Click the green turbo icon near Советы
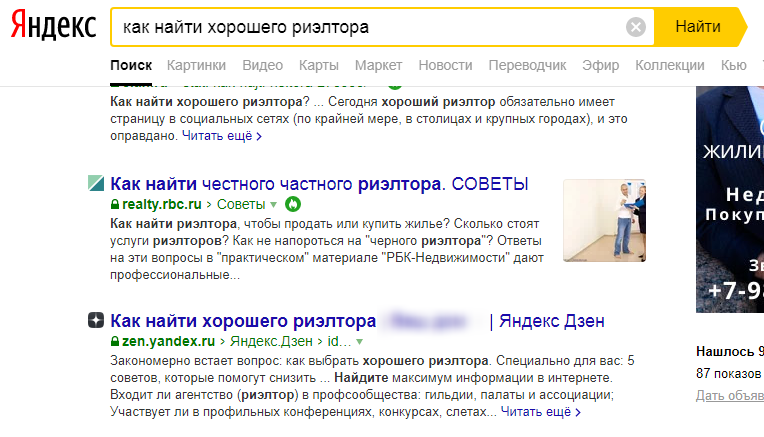The height and width of the screenshot is (437, 764). click(x=293, y=204)
